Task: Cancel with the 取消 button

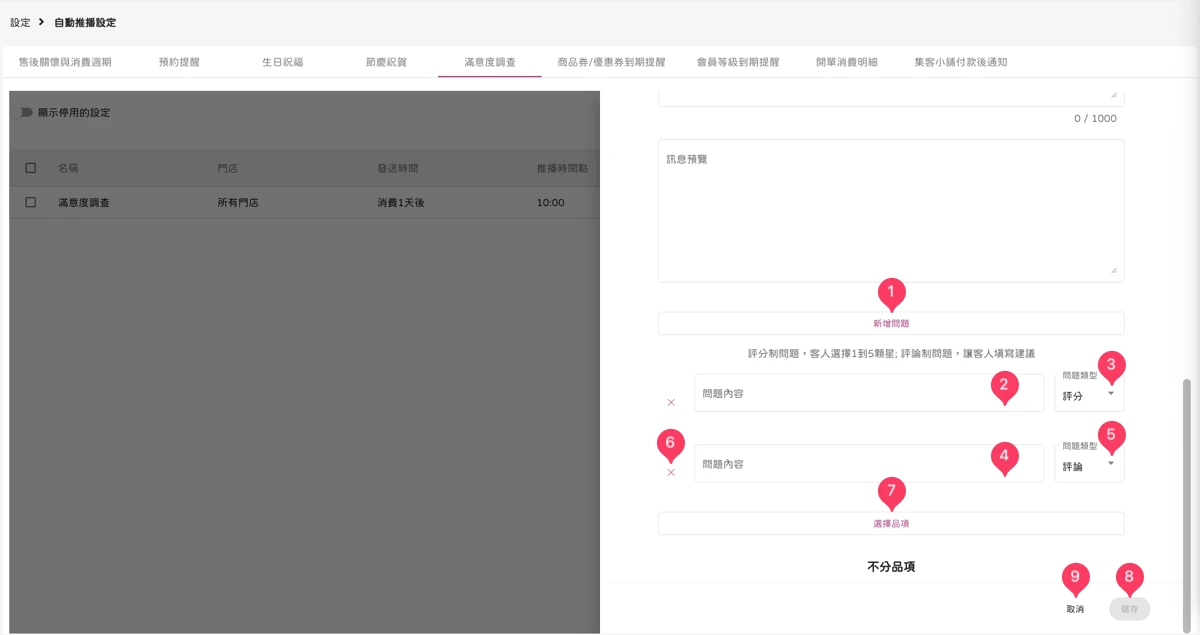Action: click(x=1075, y=609)
